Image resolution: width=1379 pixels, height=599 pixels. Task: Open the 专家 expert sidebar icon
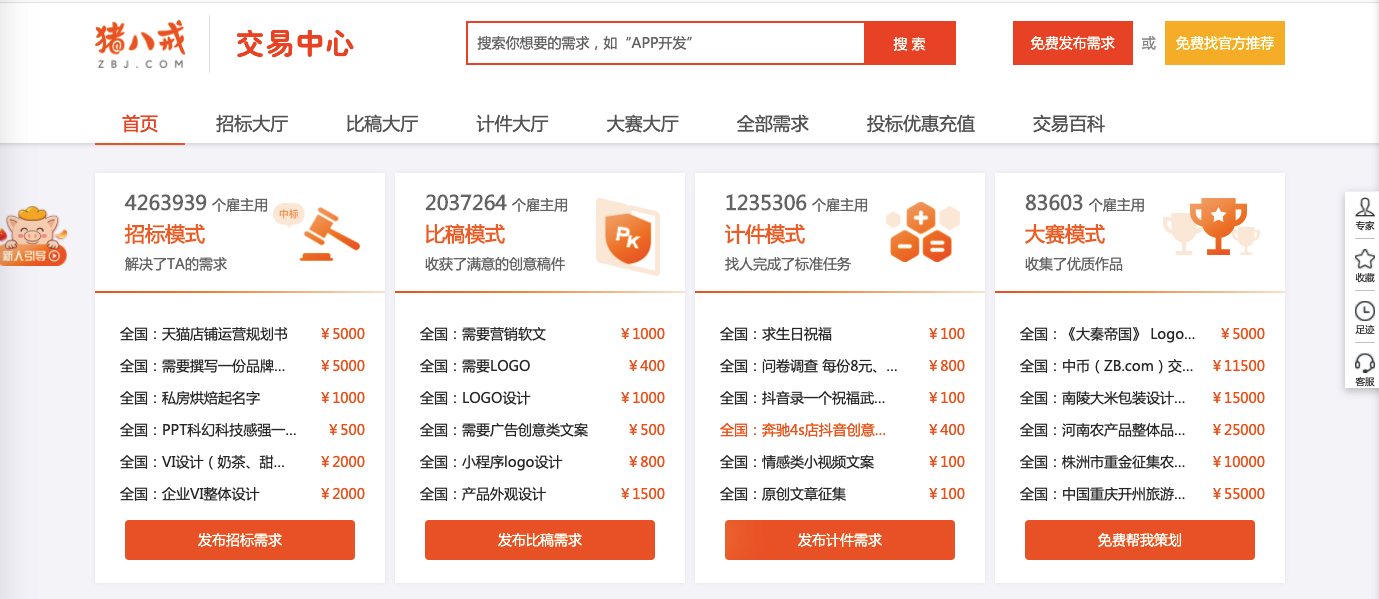1364,213
